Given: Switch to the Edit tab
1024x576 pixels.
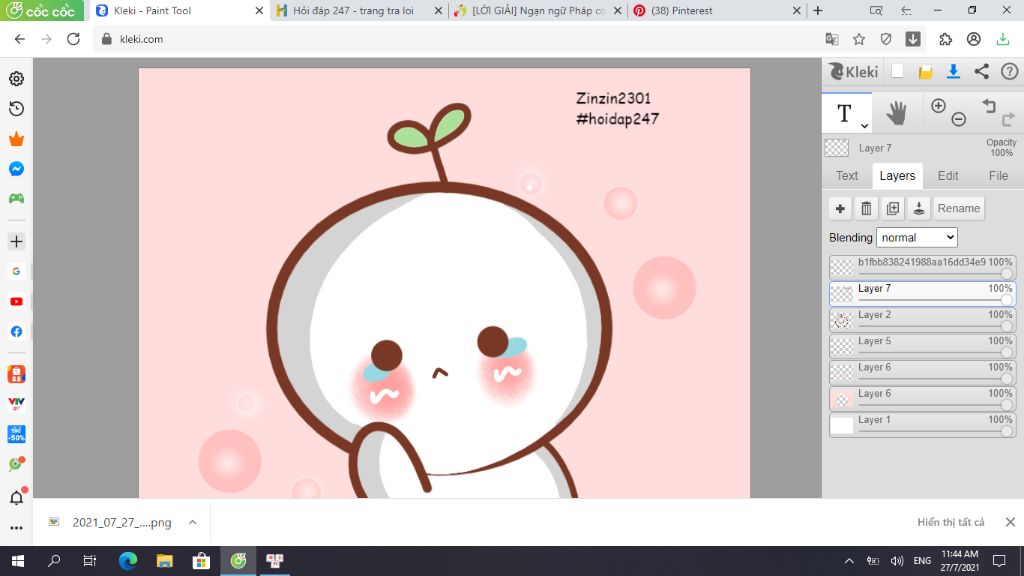Looking at the screenshot, I should click(x=948, y=176).
